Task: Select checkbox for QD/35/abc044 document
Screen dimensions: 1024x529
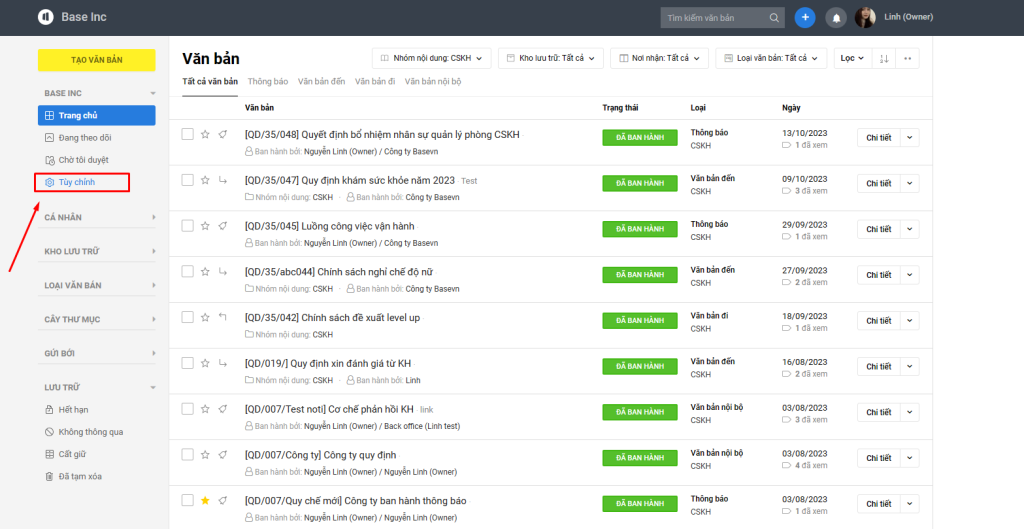Action: tap(187, 271)
